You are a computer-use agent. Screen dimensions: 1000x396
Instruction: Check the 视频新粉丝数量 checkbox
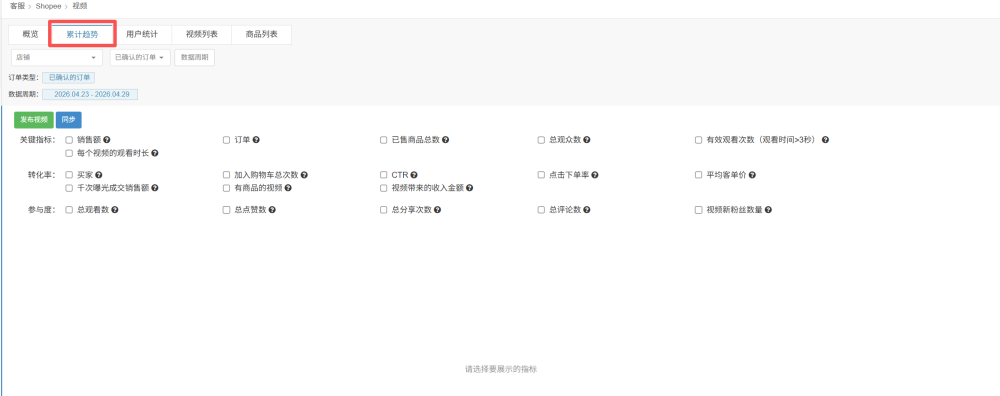coord(698,210)
